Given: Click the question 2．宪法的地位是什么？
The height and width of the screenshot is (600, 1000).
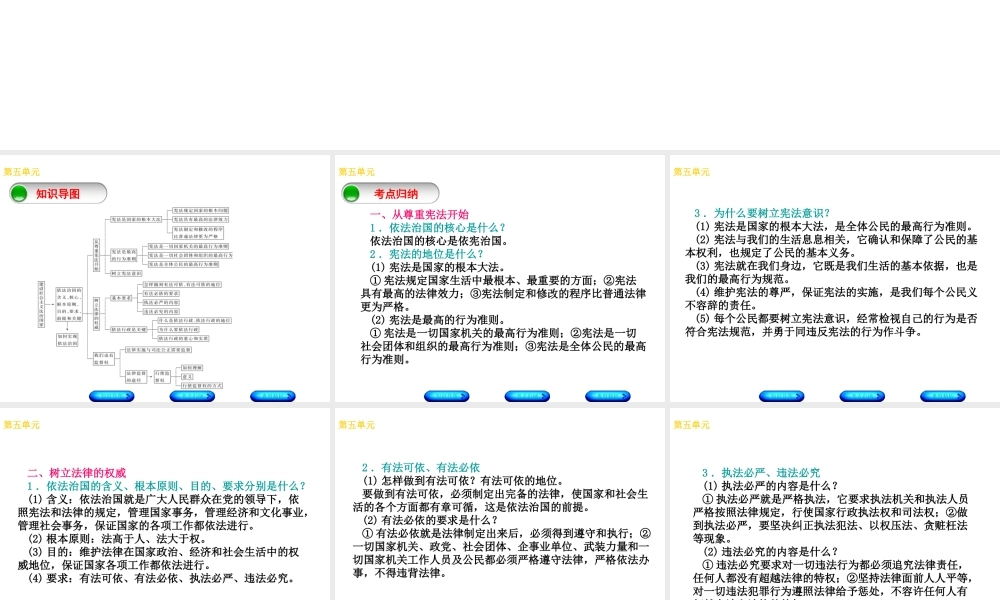Looking at the screenshot, I should [427, 254].
